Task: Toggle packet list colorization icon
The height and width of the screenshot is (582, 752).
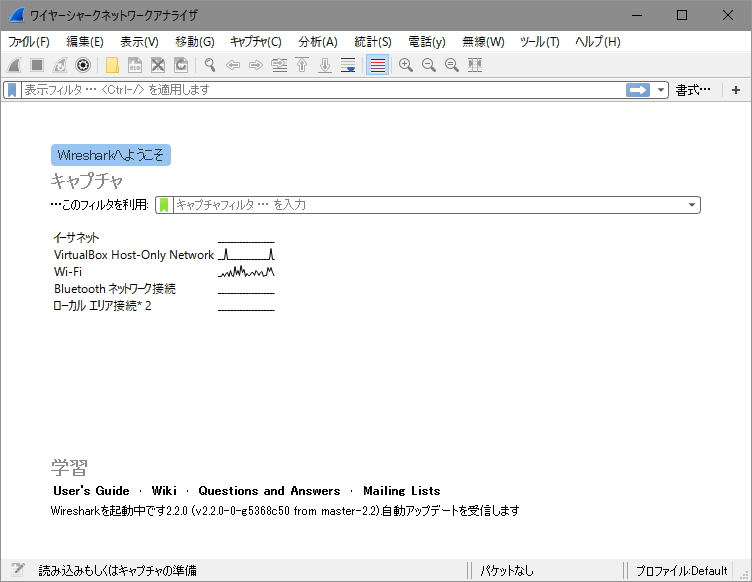Action: 377,65
